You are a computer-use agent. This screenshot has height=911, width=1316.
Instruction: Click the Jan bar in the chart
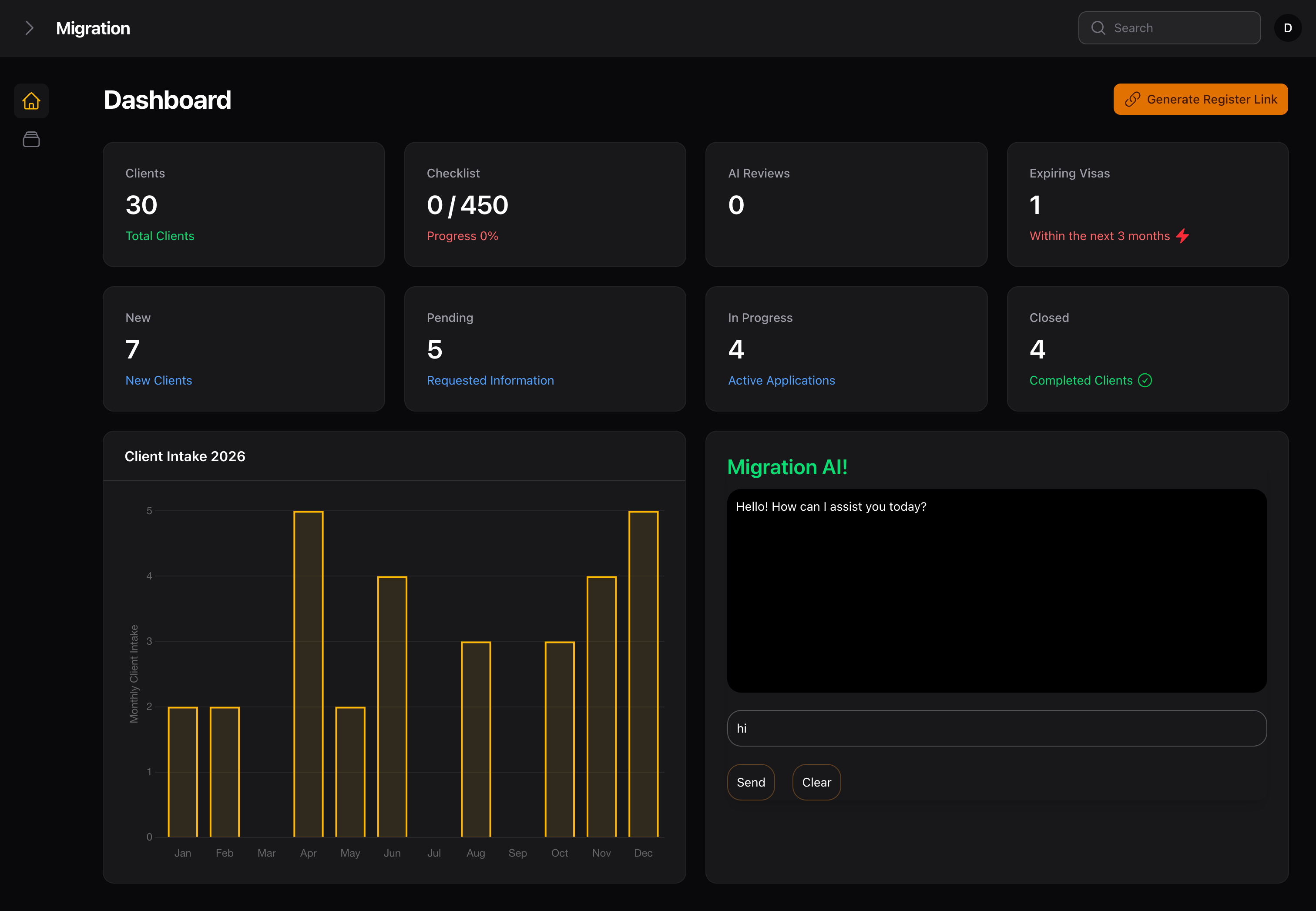pyautogui.click(x=183, y=772)
